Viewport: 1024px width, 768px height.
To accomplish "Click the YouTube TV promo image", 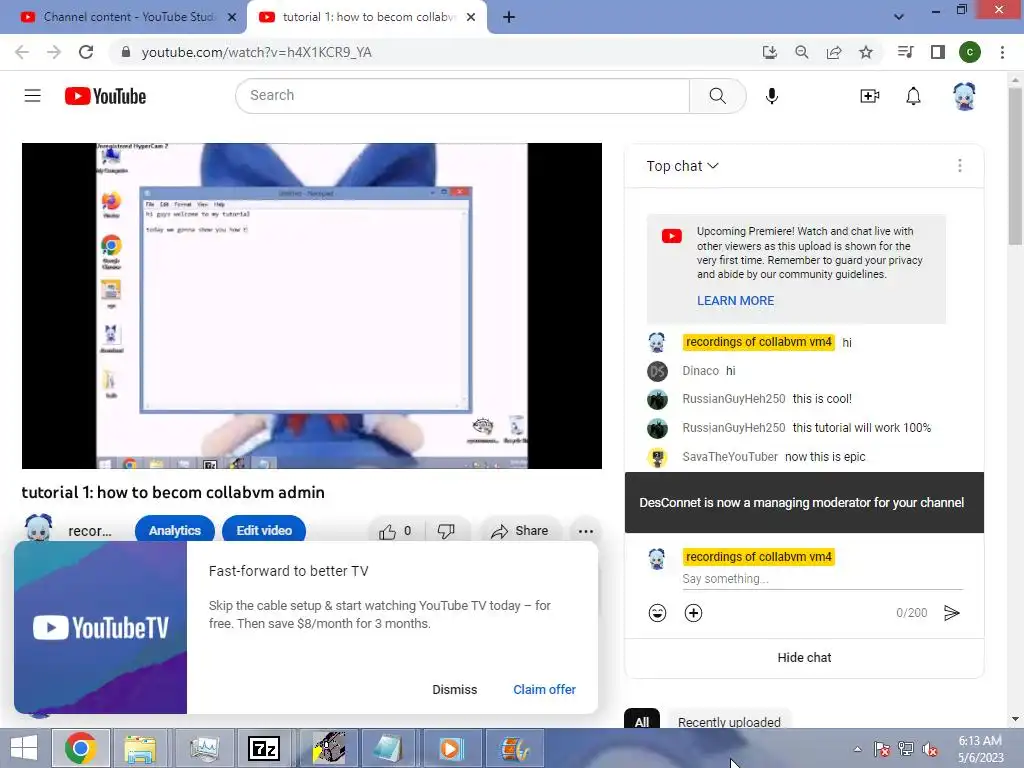I will point(101,627).
